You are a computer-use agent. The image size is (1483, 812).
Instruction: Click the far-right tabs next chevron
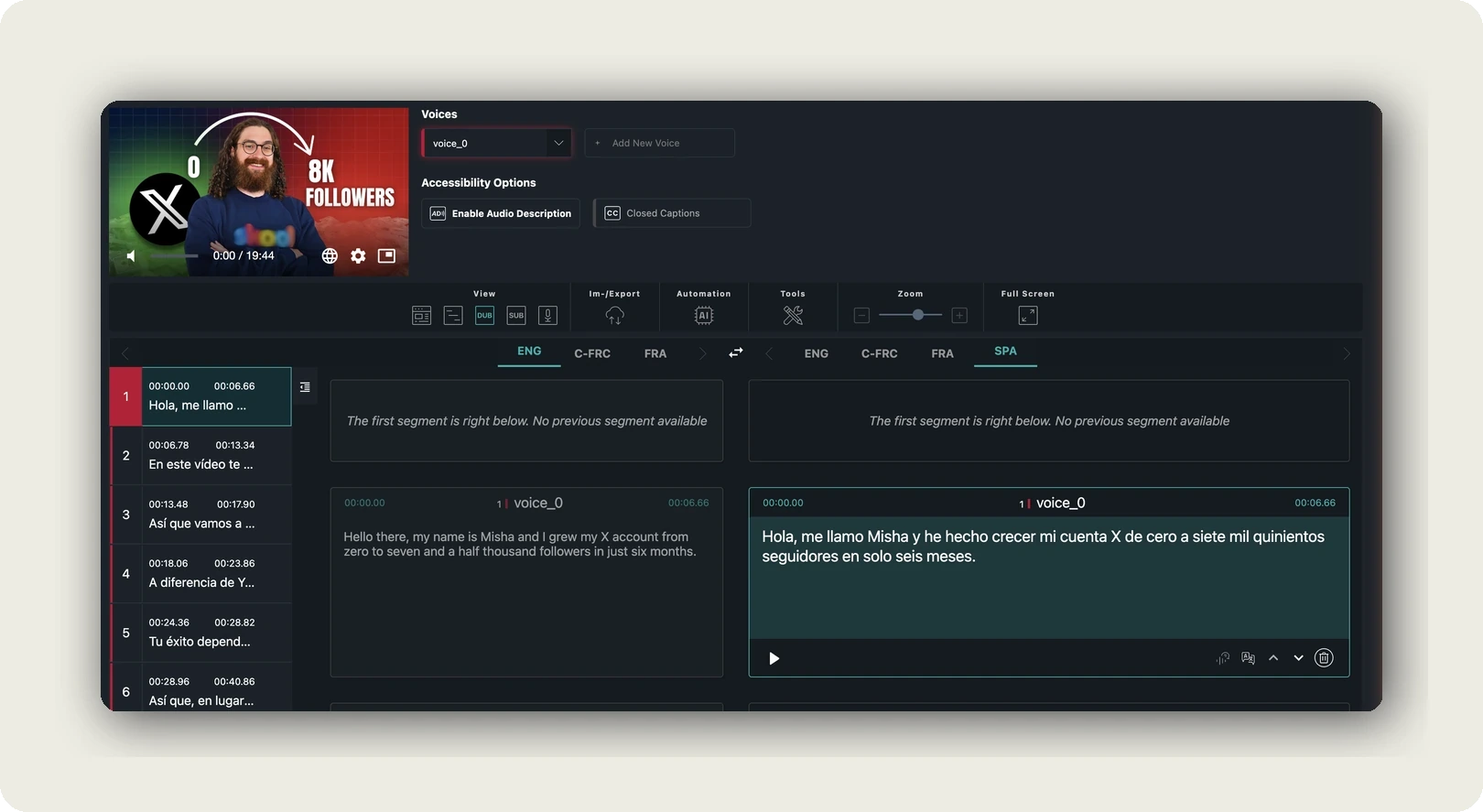click(x=1347, y=353)
